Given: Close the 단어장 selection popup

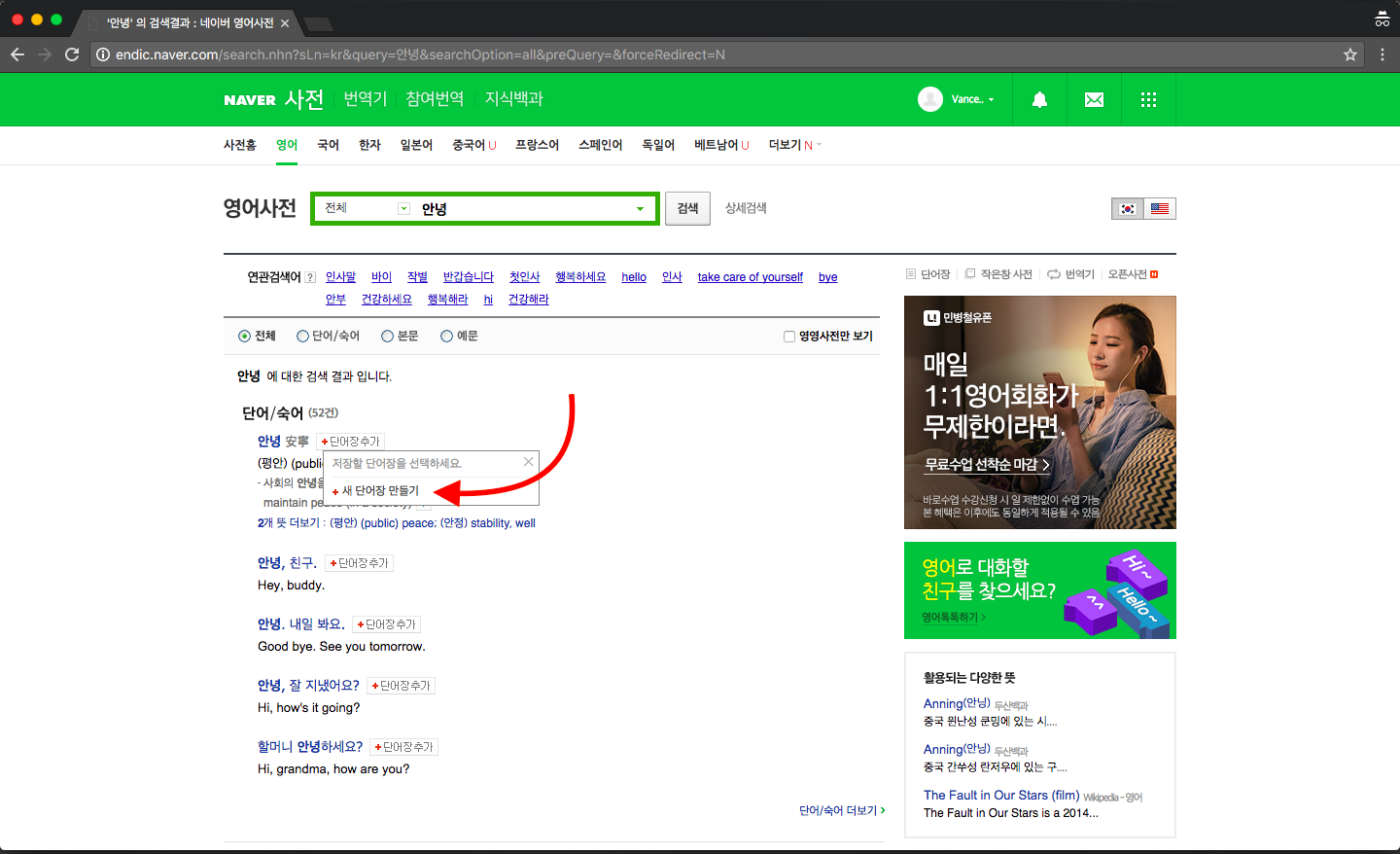Looking at the screenshot, I should 528,462.
